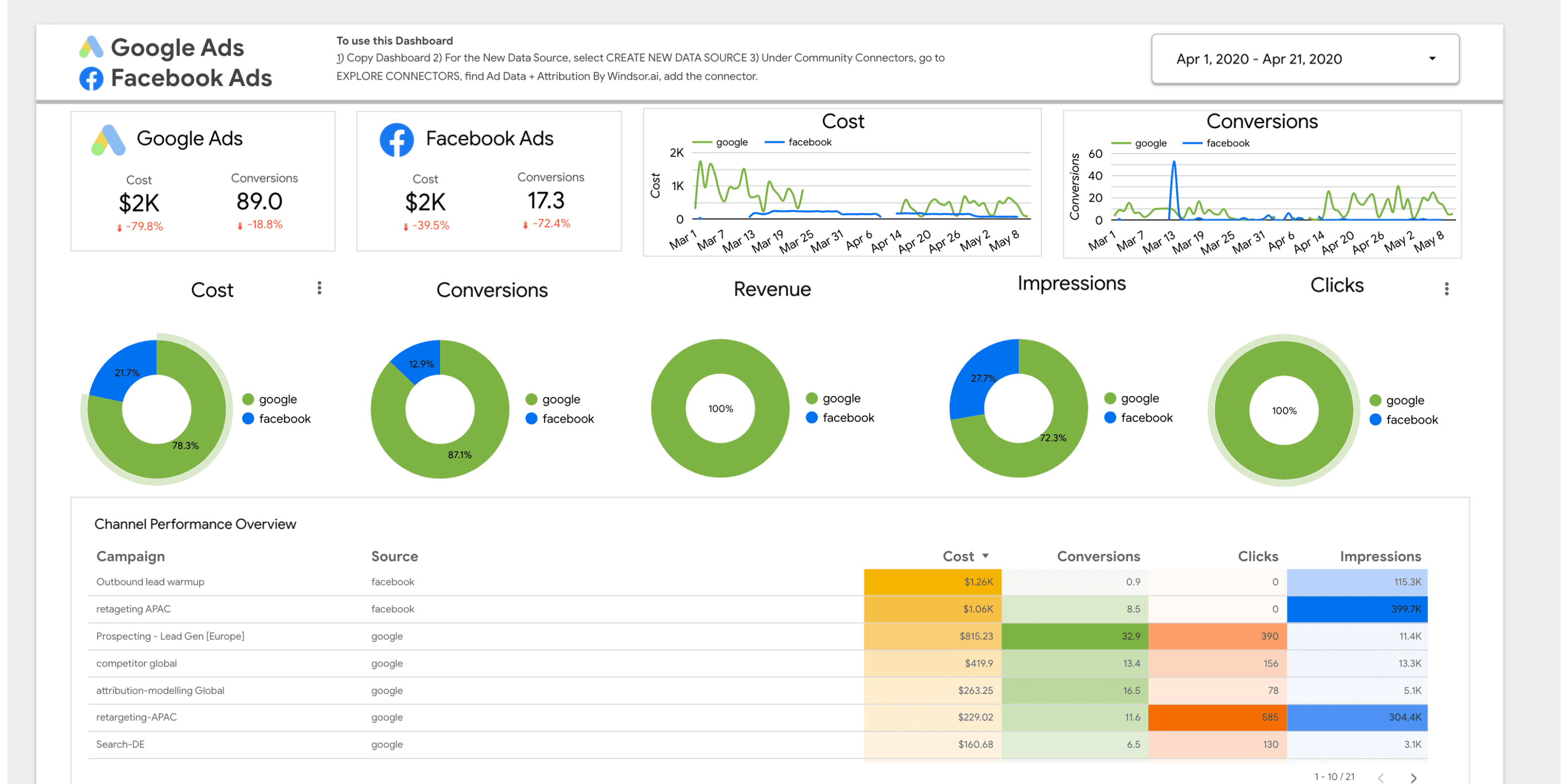Screen dimensions: 1568x784
Task: Click the -79.8% cost change indicator
Action: tap(140, 226)
